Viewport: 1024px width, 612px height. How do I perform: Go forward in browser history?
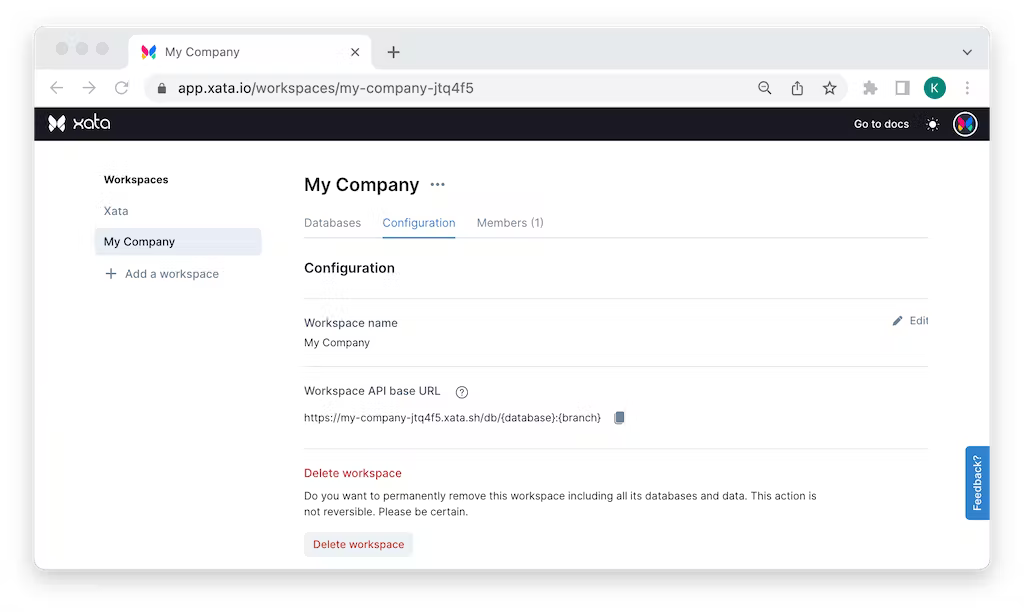coord(89,88)
